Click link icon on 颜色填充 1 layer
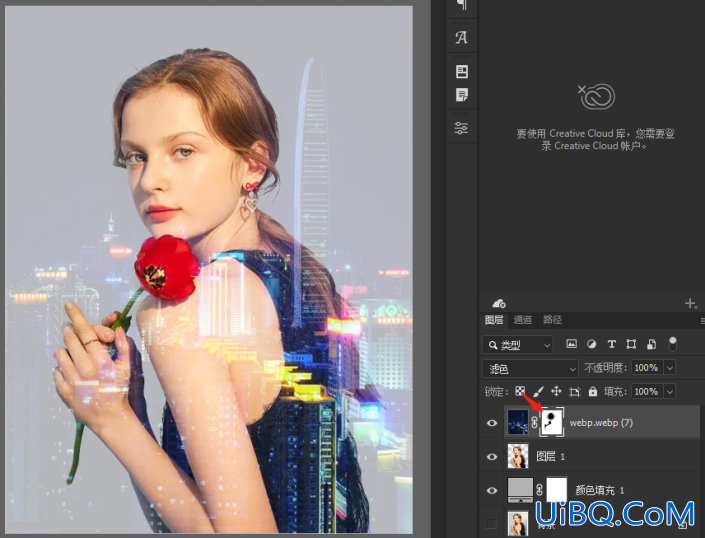Image resolution: width=705 pixels, height=538 pixels. (x=540, y=489)
